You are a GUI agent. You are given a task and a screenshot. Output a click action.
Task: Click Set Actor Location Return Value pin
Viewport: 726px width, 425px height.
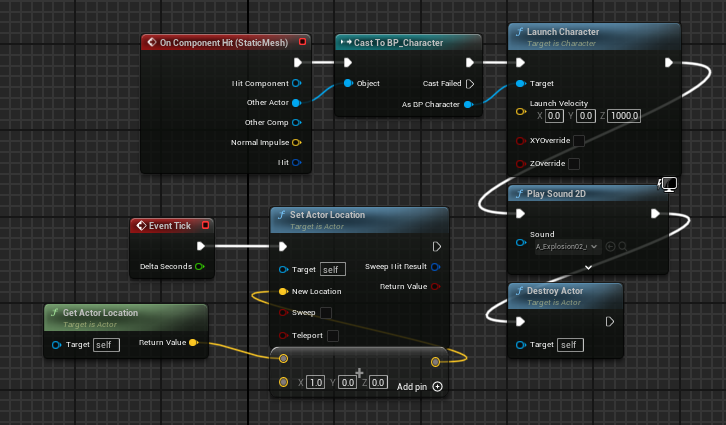(435, 287)
